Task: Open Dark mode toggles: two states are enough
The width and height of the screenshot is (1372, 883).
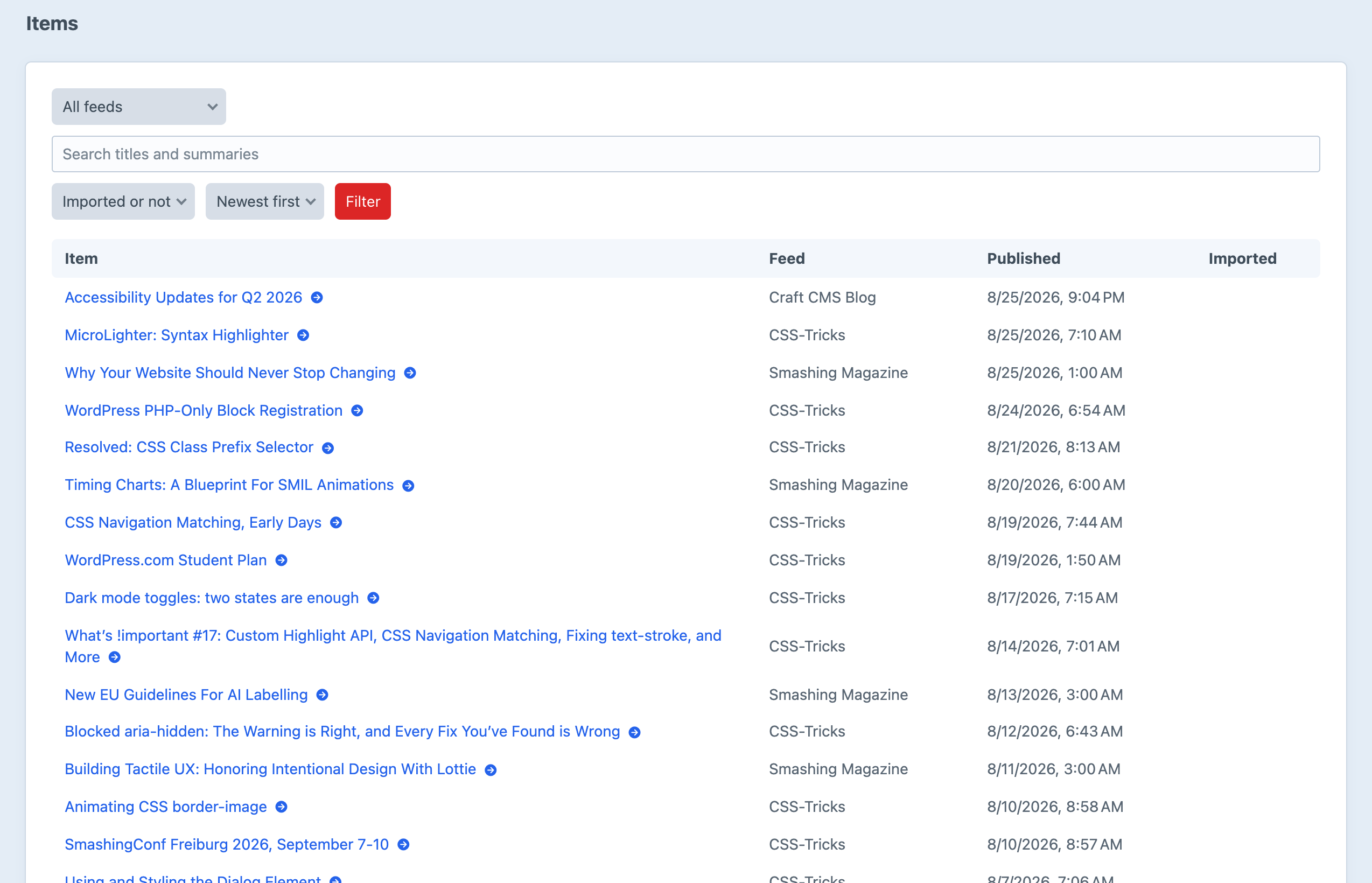Action: 212,599
